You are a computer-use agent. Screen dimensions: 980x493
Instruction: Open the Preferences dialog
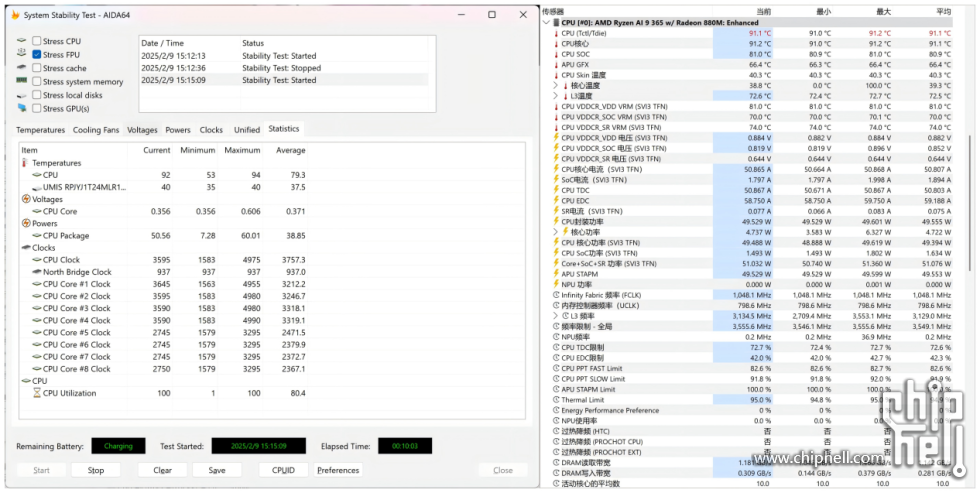click(x=338, y=471)
